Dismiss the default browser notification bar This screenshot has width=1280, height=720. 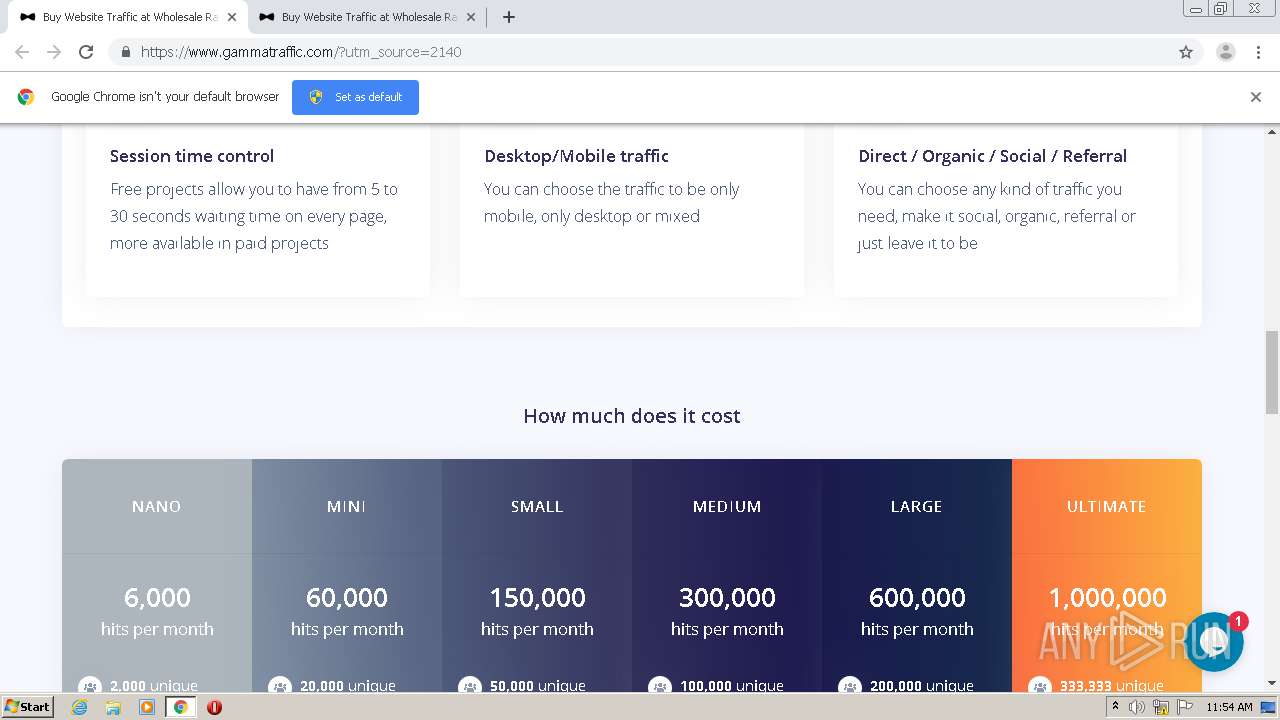[x=1255, y=97]
